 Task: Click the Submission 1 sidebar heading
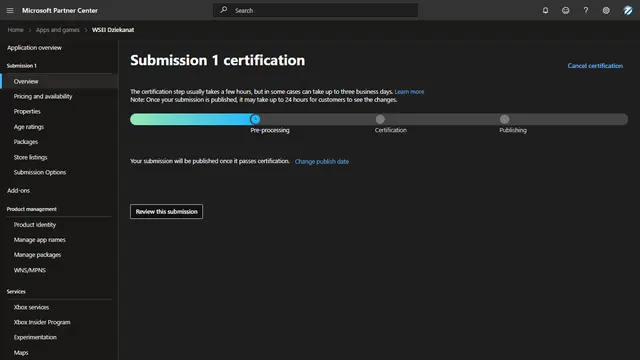[x=22, y=66]
